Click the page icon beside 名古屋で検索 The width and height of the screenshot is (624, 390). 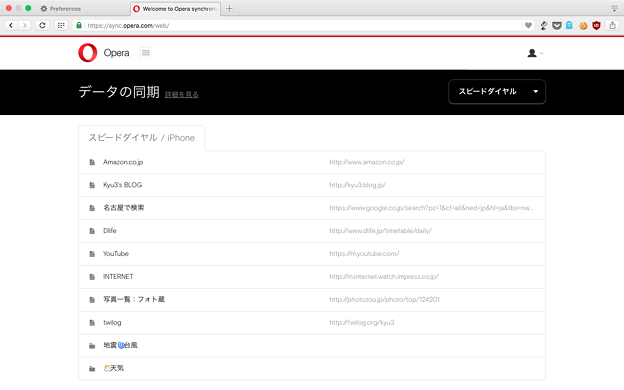(x=92, y=208)
